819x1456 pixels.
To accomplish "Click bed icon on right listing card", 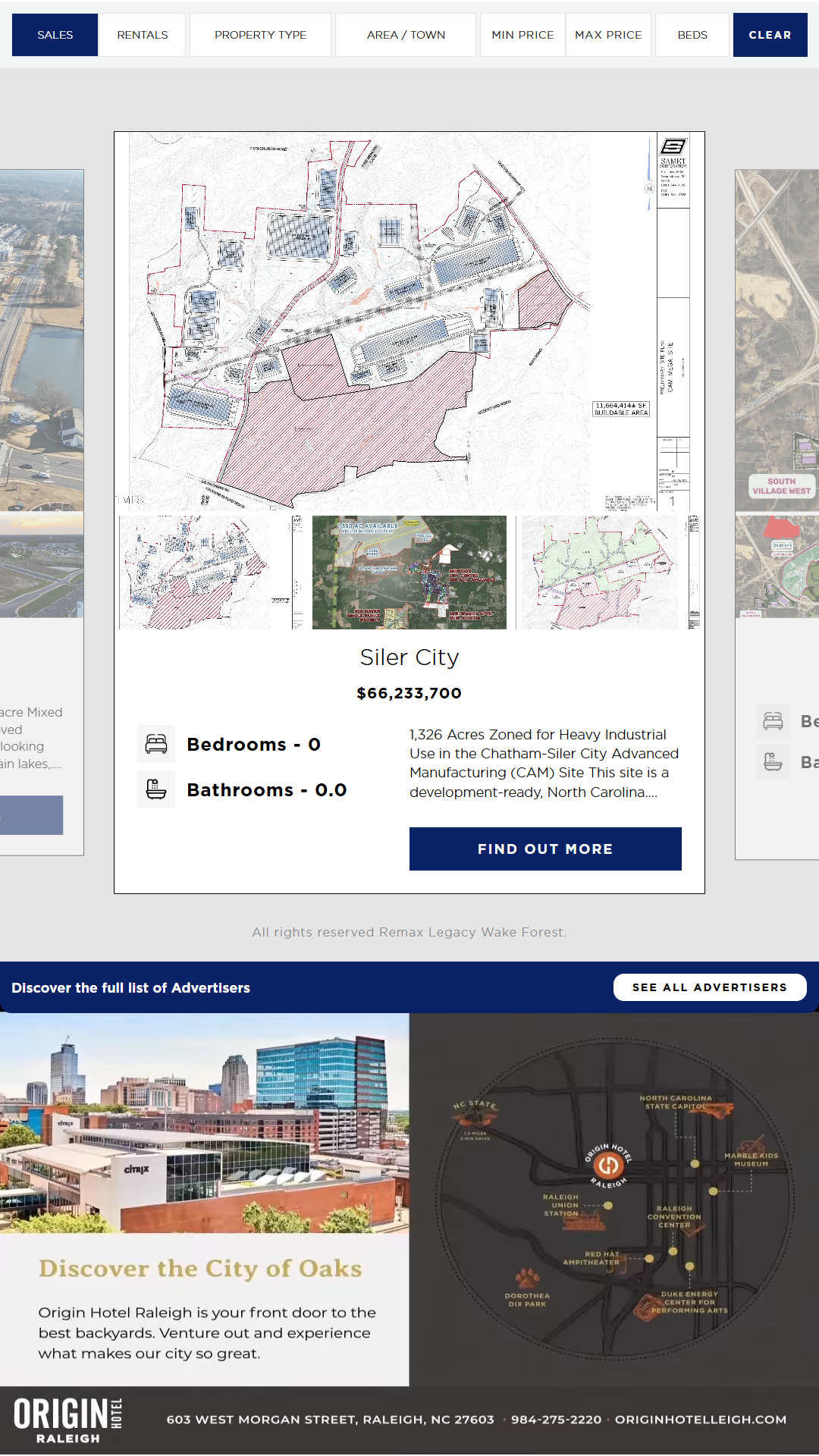I will pos(773,720).
